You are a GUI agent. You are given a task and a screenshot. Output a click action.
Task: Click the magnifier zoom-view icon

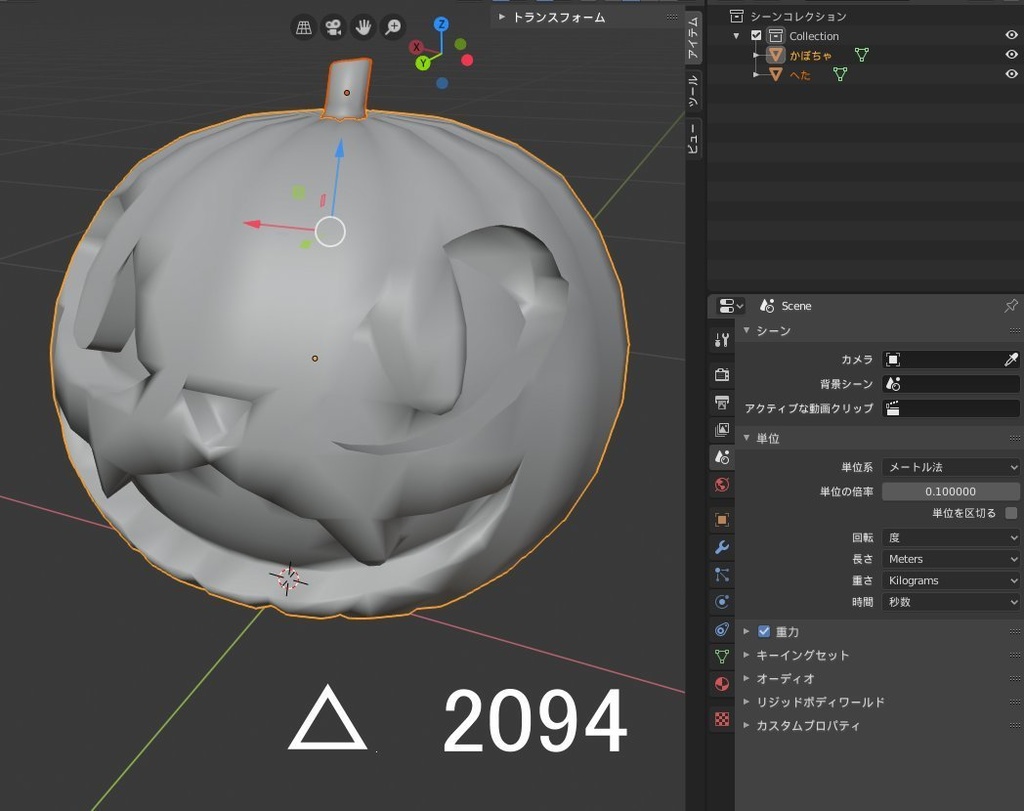(393, 27)
